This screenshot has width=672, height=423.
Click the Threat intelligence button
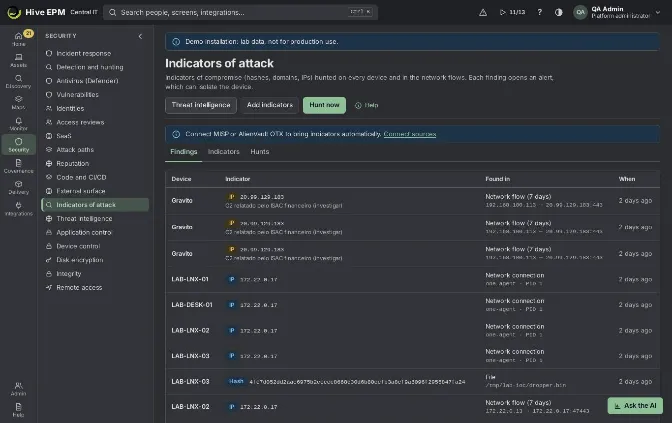(x=201, y=105)
